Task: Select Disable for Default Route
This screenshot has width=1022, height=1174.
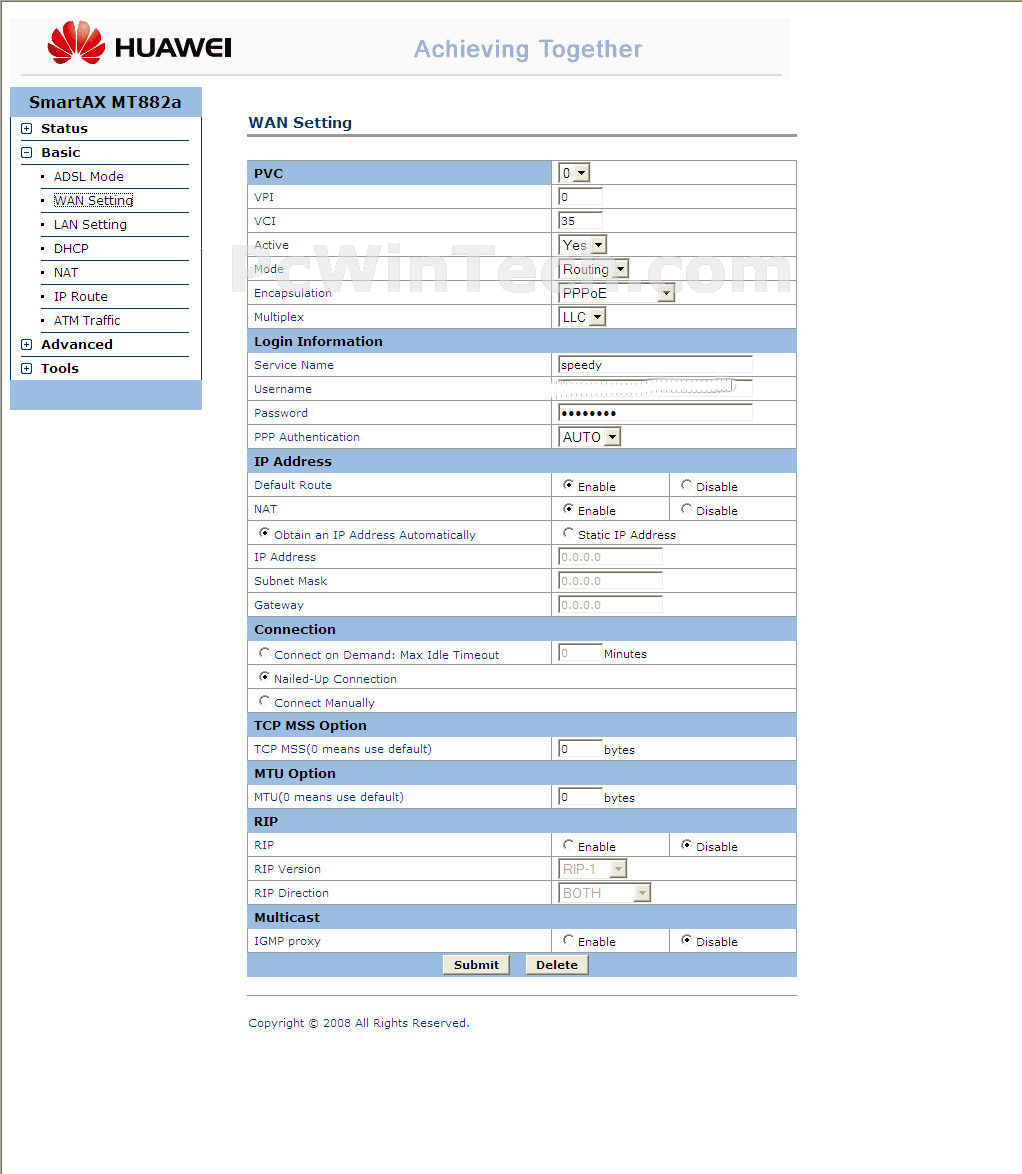Action: pyautogui.click(x=687, y=485)
